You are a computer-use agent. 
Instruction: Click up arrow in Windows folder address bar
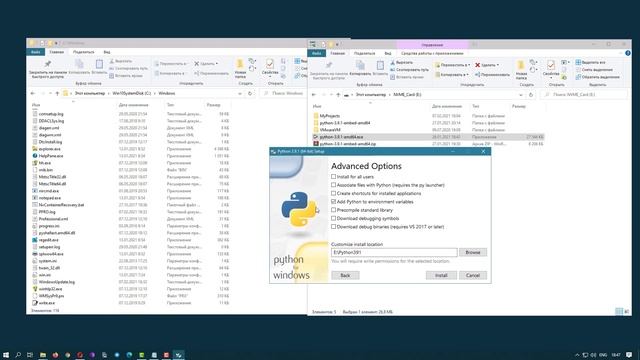pyautogui.click(x=57, y=93)
